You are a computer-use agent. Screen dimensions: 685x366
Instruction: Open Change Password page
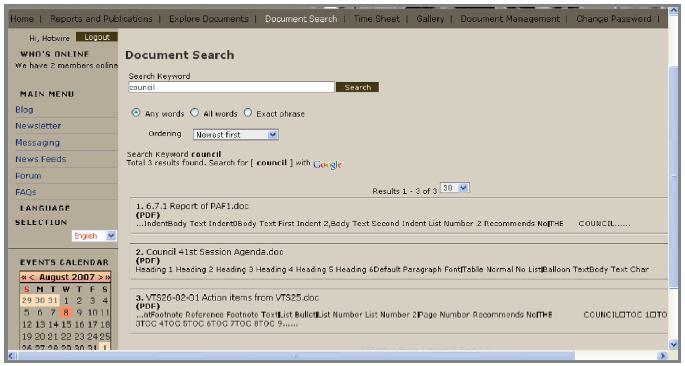click(614, 19)
